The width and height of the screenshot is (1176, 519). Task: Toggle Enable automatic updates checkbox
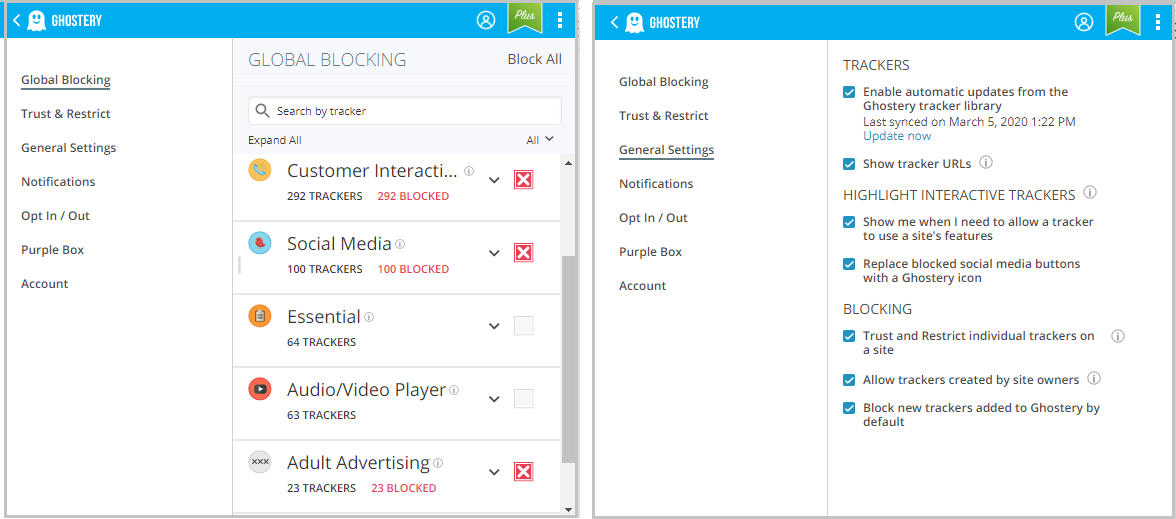849,92
